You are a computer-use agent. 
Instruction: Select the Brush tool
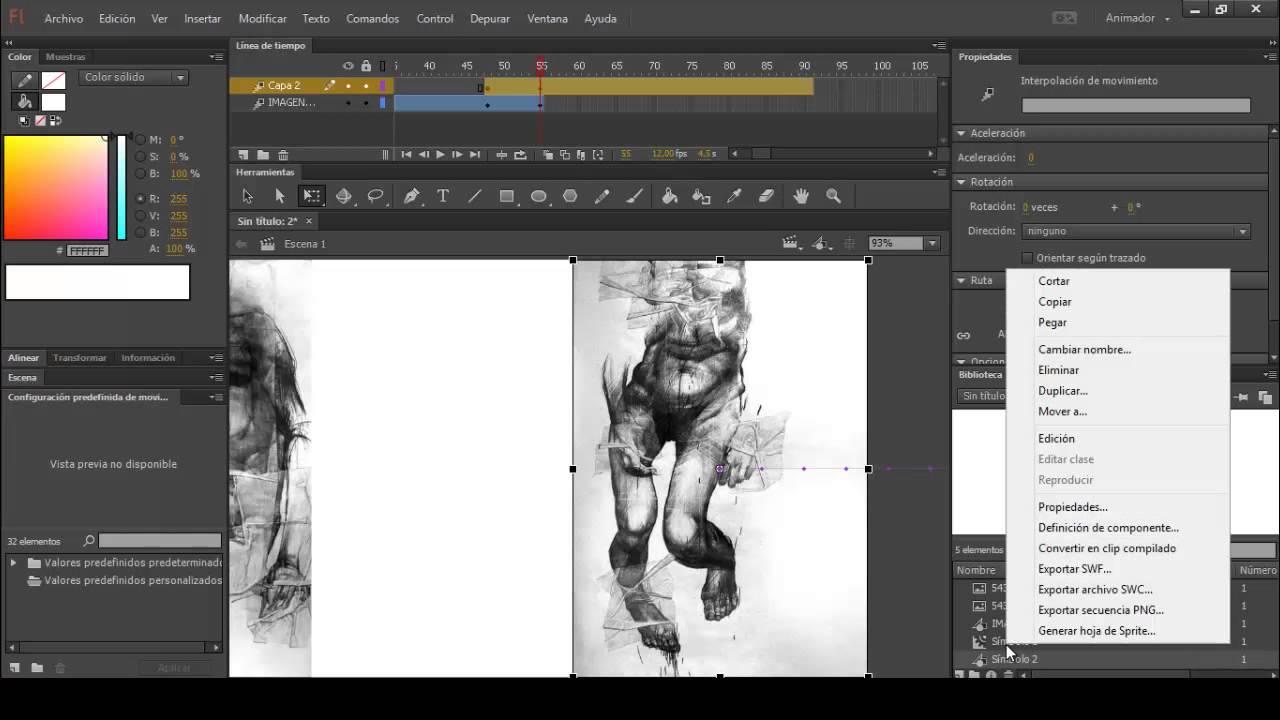(x=634, y=197)
